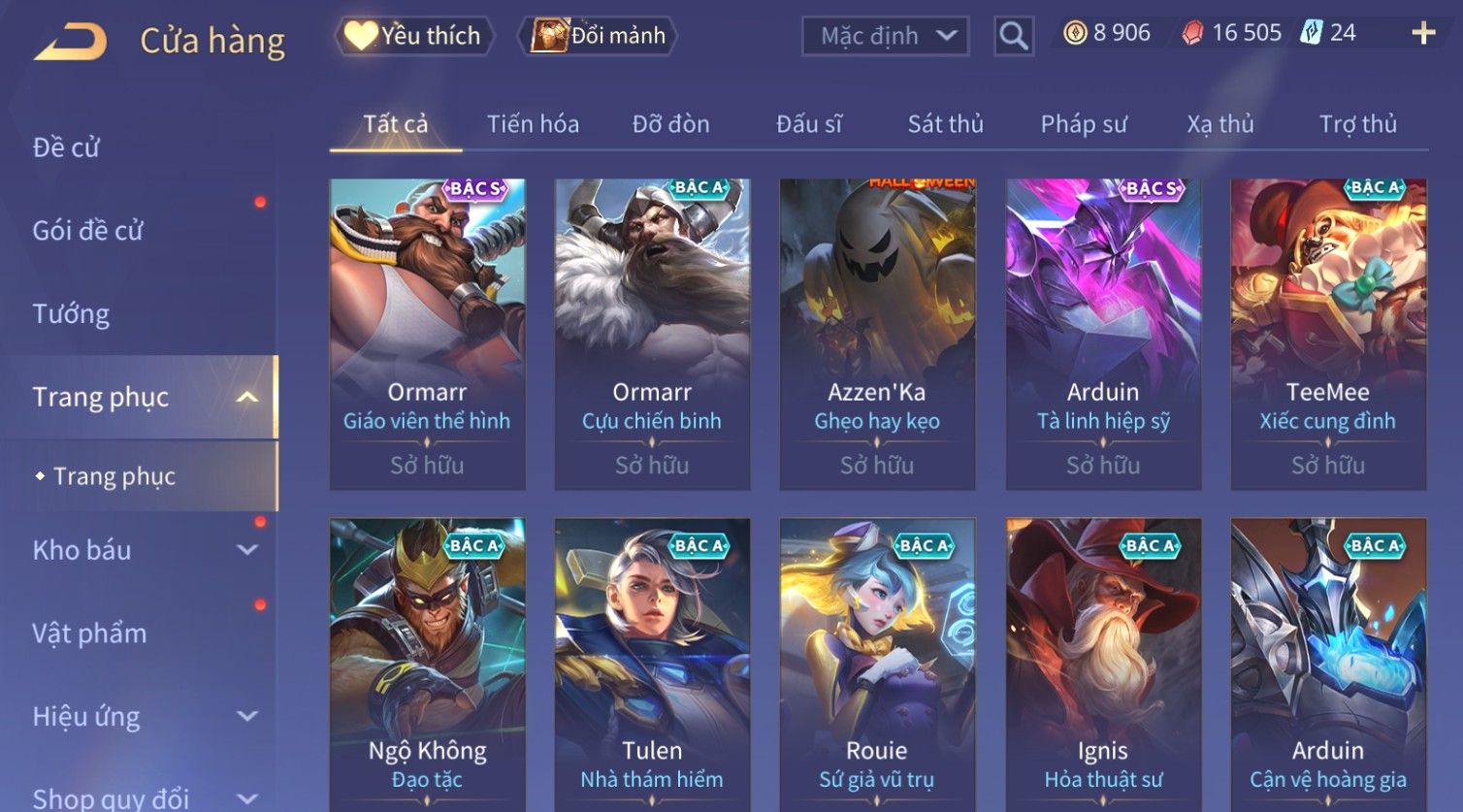Image resolution: width=1463 pixels, height=812 pixels.
Task: Collapse the Trang phục sidebar section
Action: point(247,397)
